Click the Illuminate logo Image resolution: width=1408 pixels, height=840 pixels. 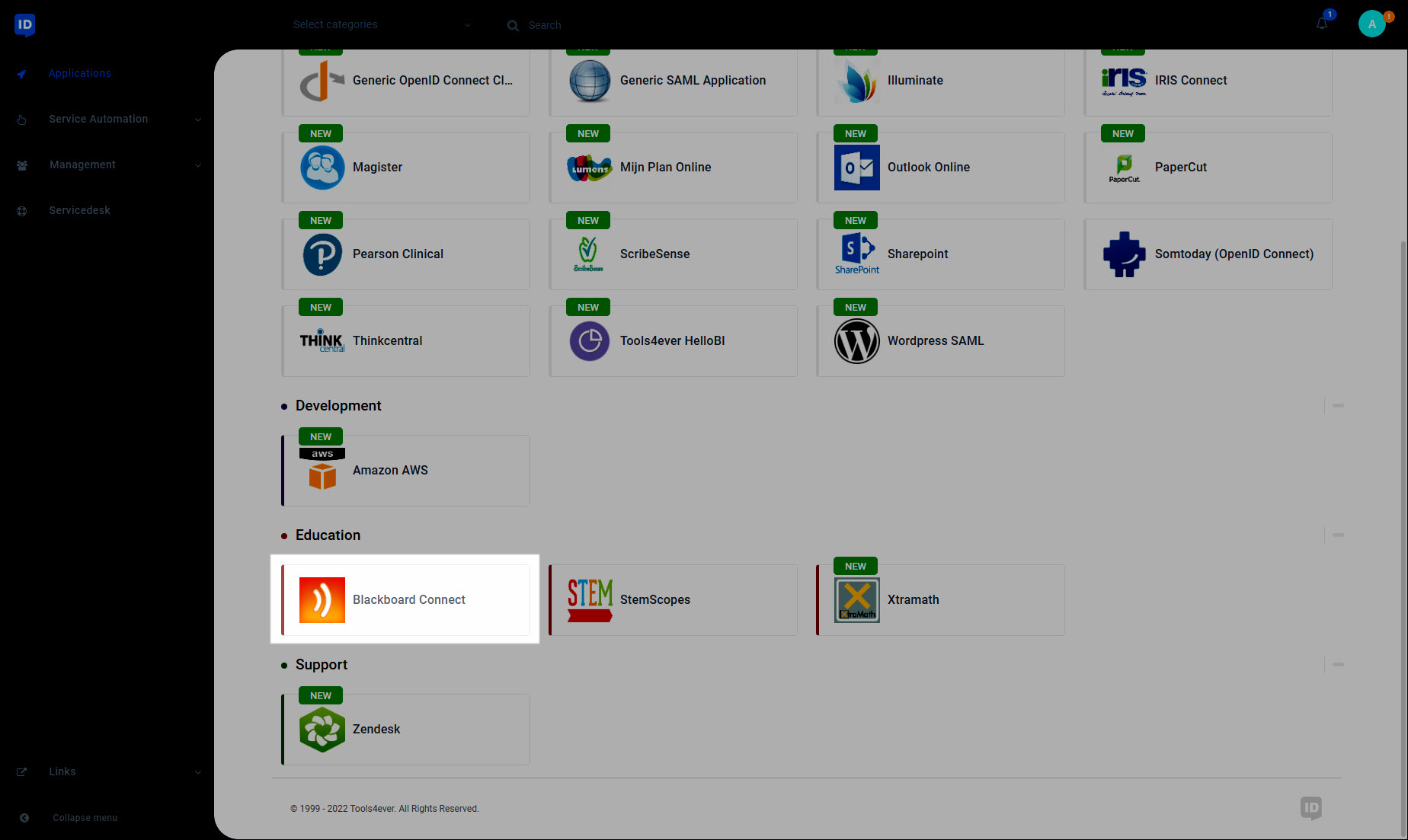point(857,81)
